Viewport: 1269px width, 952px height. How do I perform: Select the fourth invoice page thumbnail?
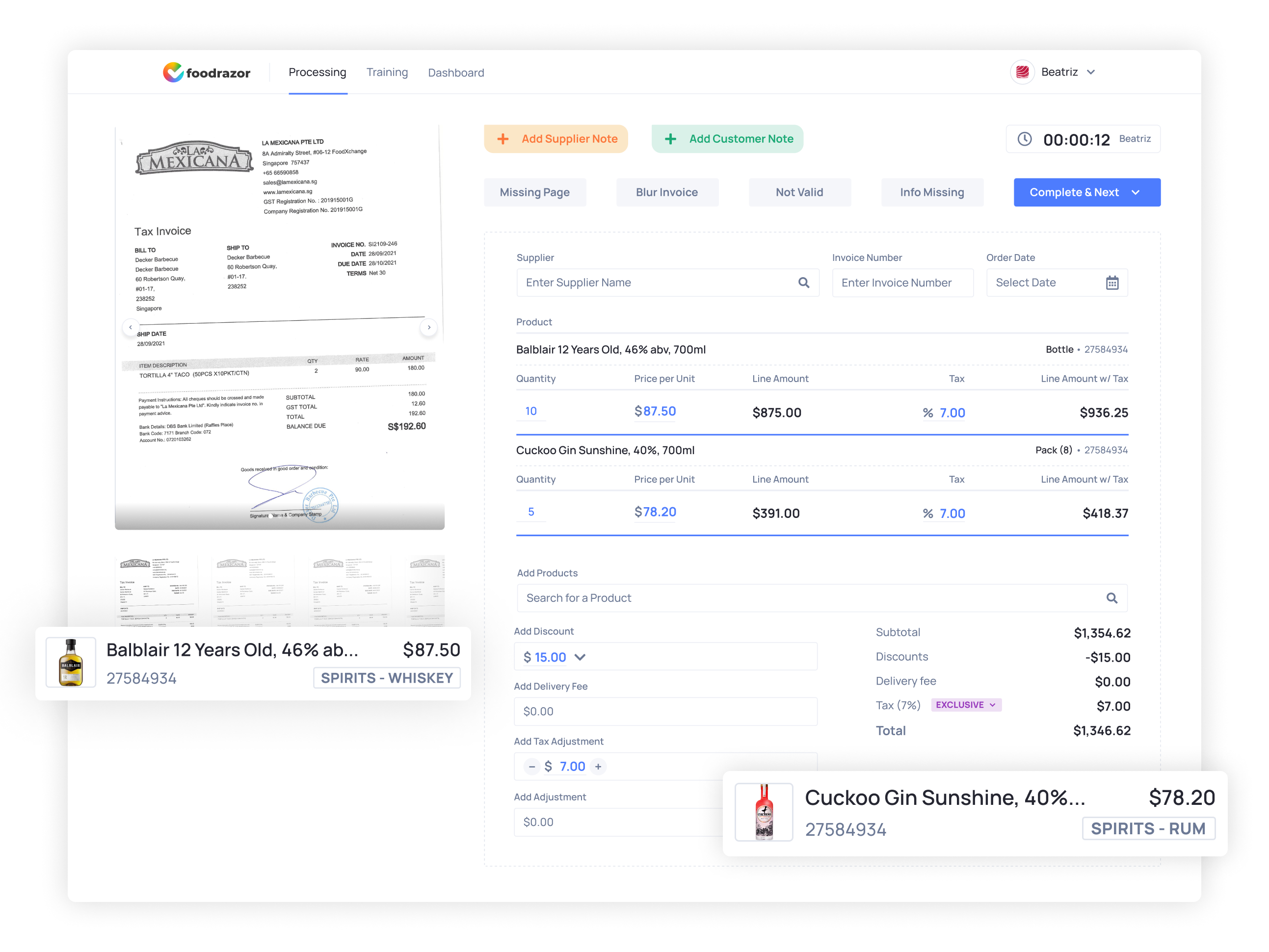425,591
